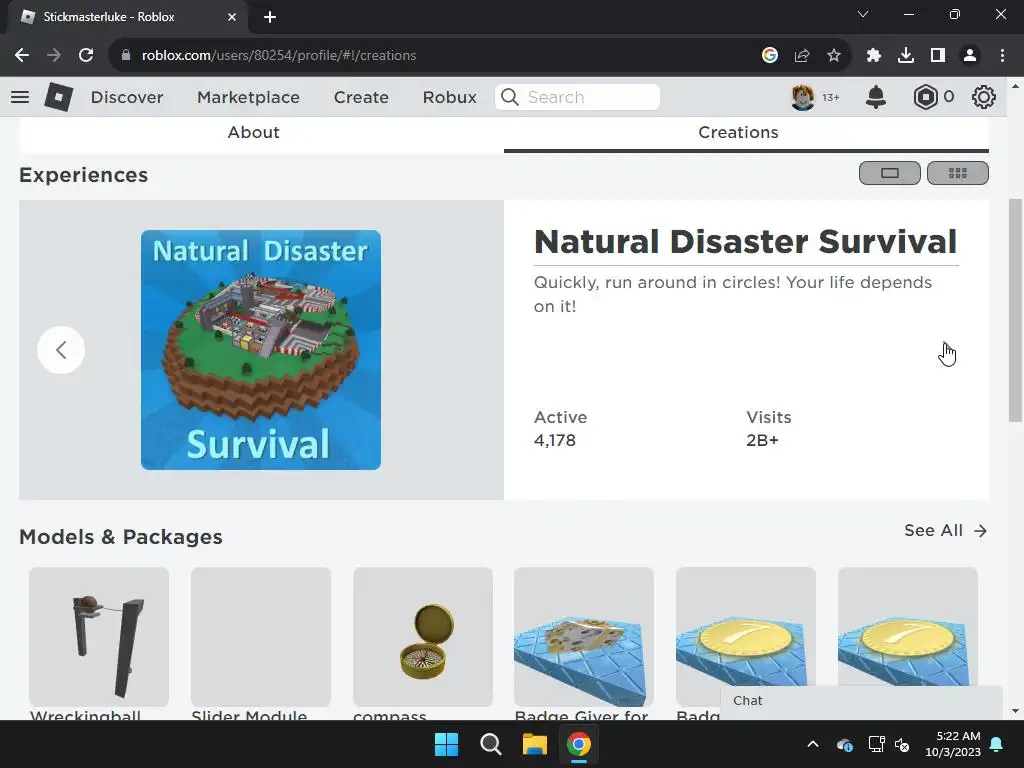Click the muted volume tray icon
The width and height of the screenshot is (1024, 768).
(x=902, y=744)
